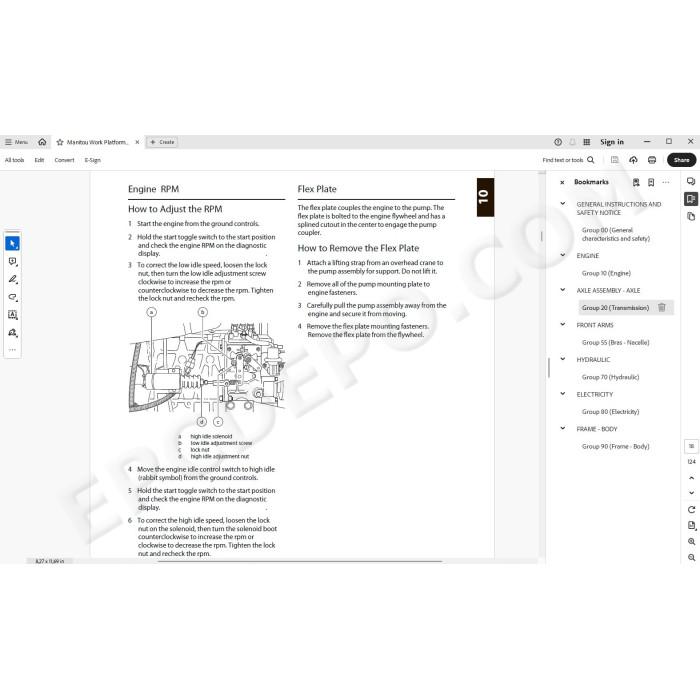The image size is (700, 700).
Task: Select the arrow selection tool
Action: click(12, 243)
